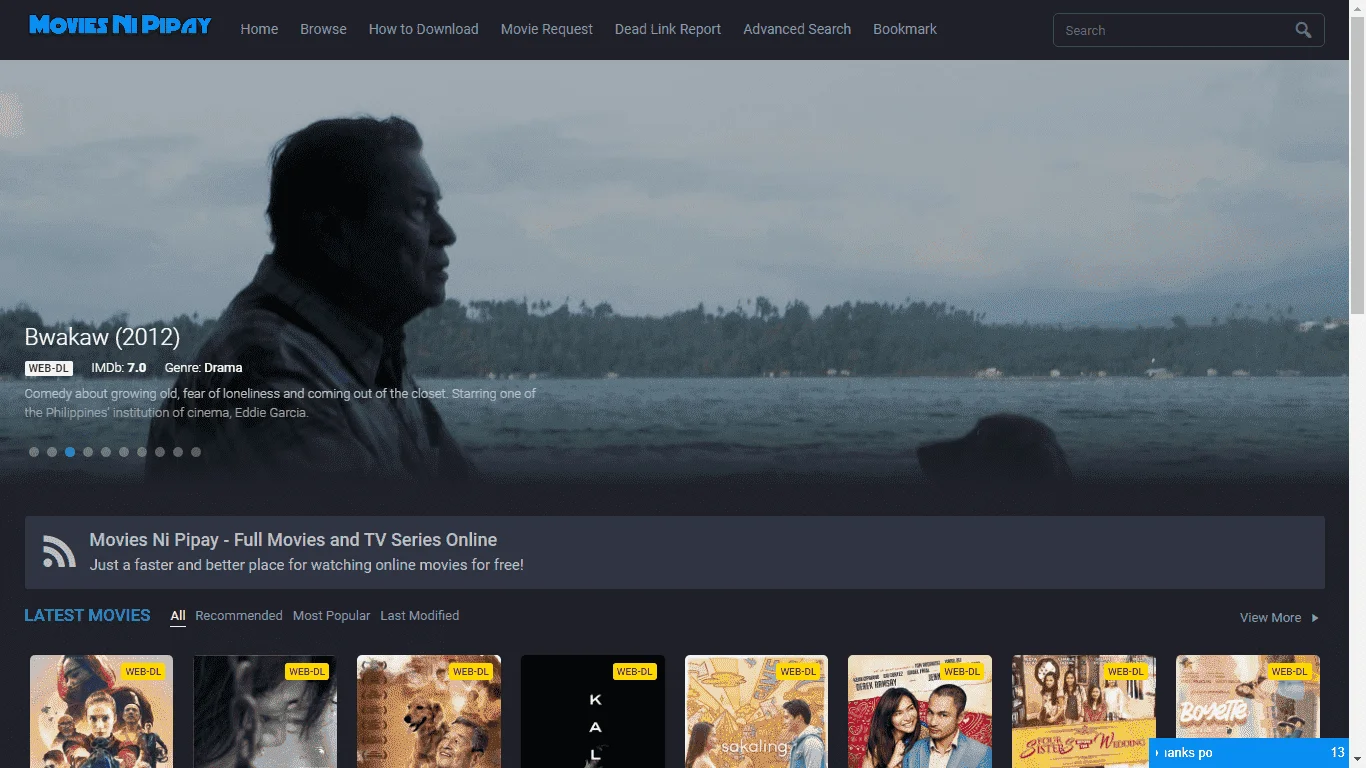This screenshot has width=1366, height=768.
Task: Jump to the fifth carousel dot
Action: 106,452
